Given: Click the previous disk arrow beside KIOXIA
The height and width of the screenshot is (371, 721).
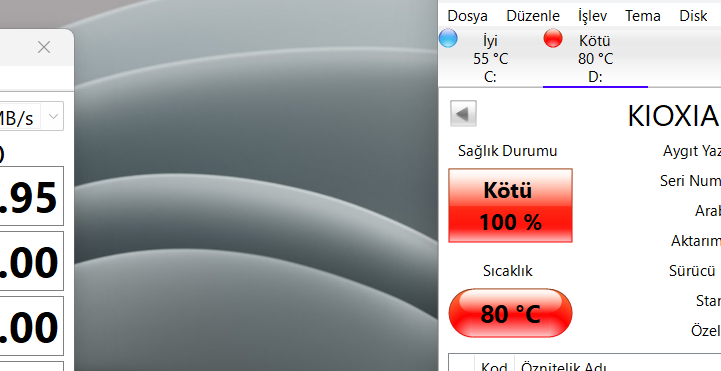Looking at the screenshot, I should [463, 114].
